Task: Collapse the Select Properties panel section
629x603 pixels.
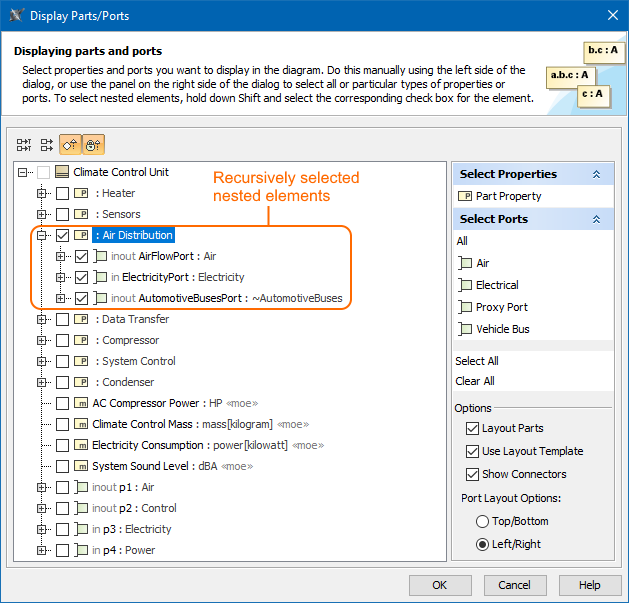Action: [x=597, y=174]
